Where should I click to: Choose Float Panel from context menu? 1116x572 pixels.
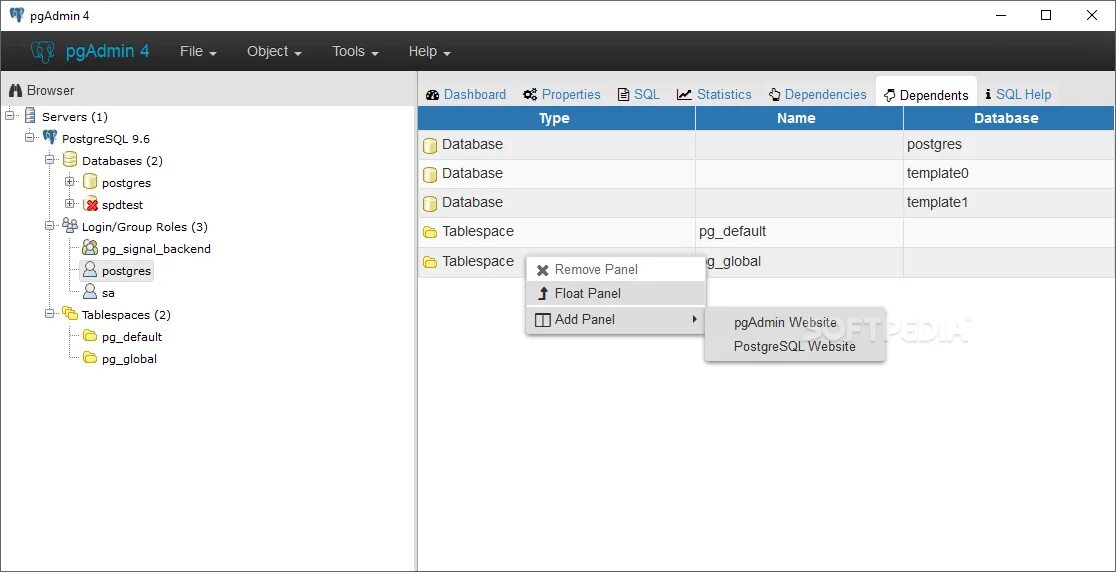[616, 293]
